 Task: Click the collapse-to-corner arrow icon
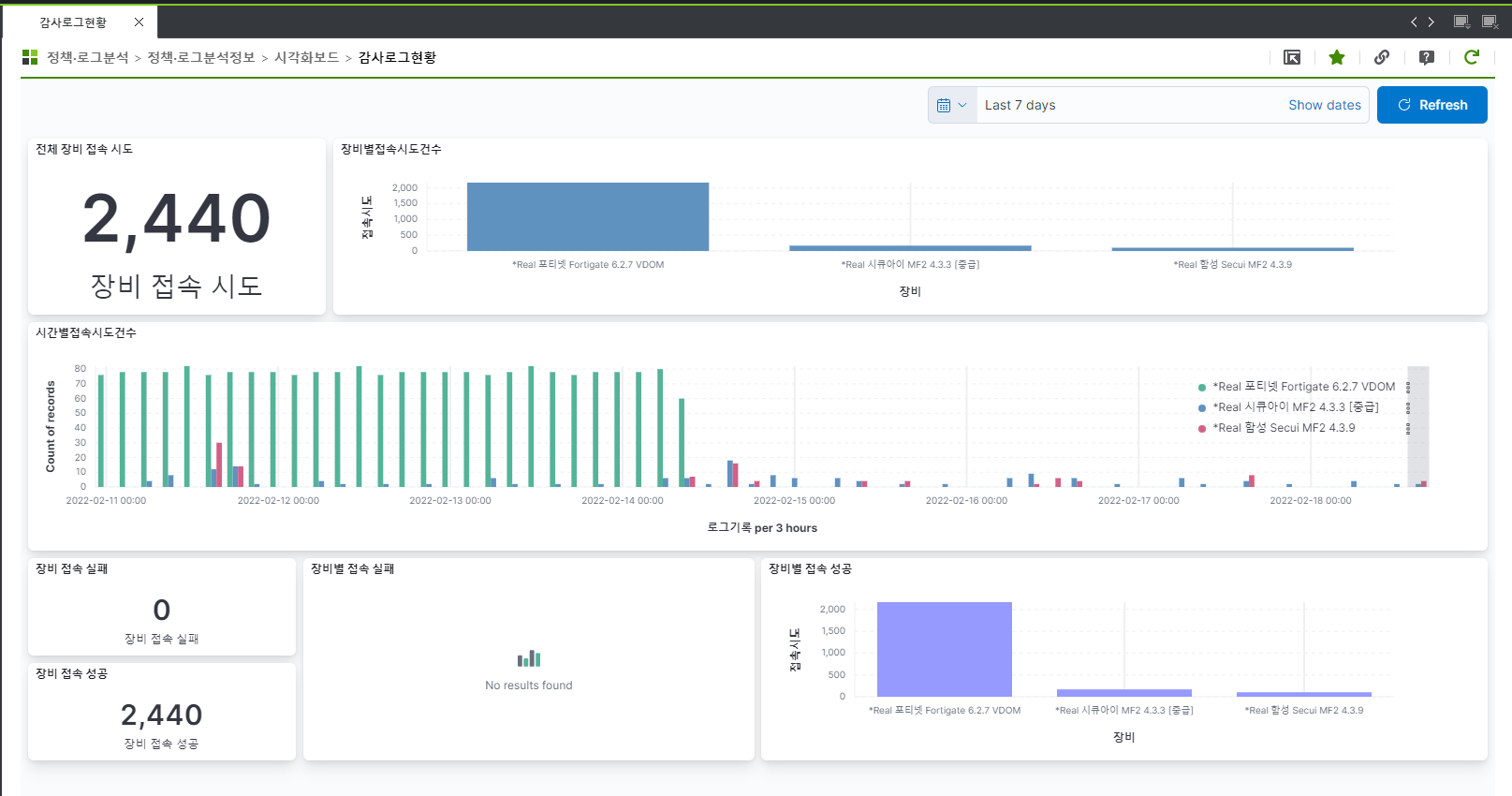(1292, 57)
